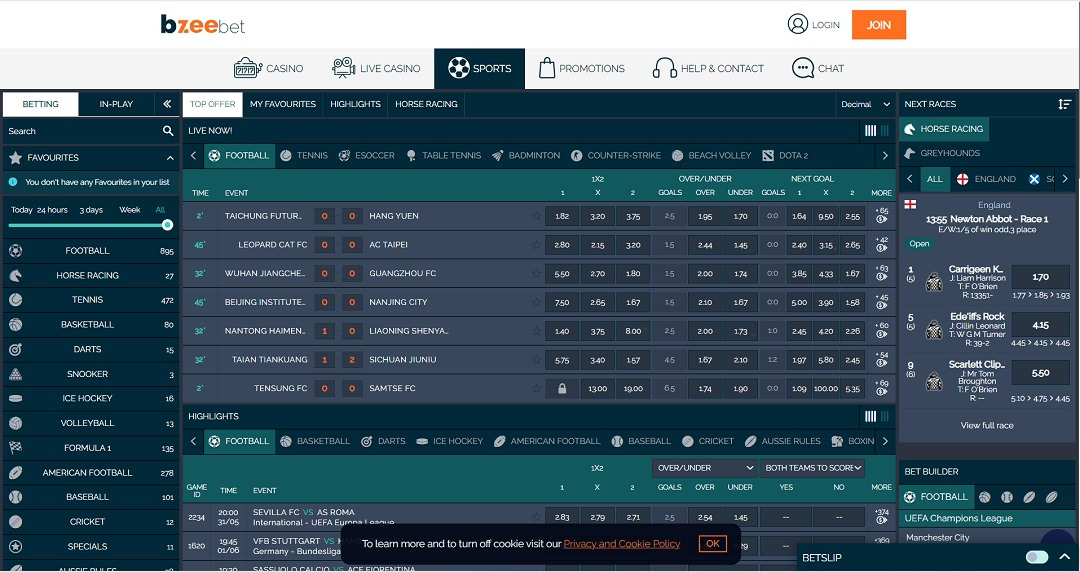Click the Formula 1 flag icon in sidebar
The height and width of the screenshot is (572, 1080).
16,448
